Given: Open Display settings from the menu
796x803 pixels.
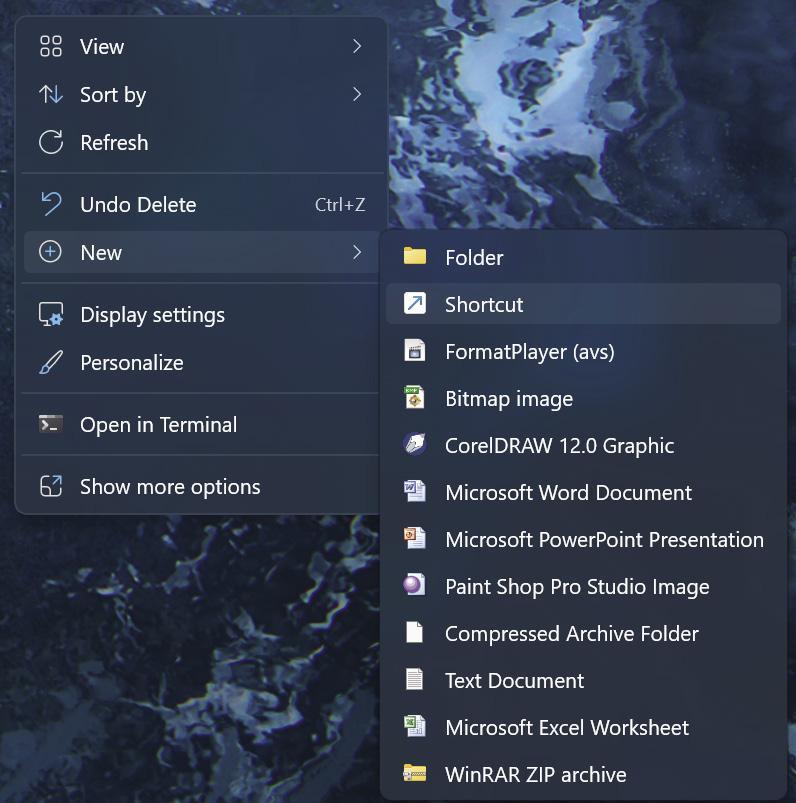Looking at the screenshot, I should (x=201, y=315).
